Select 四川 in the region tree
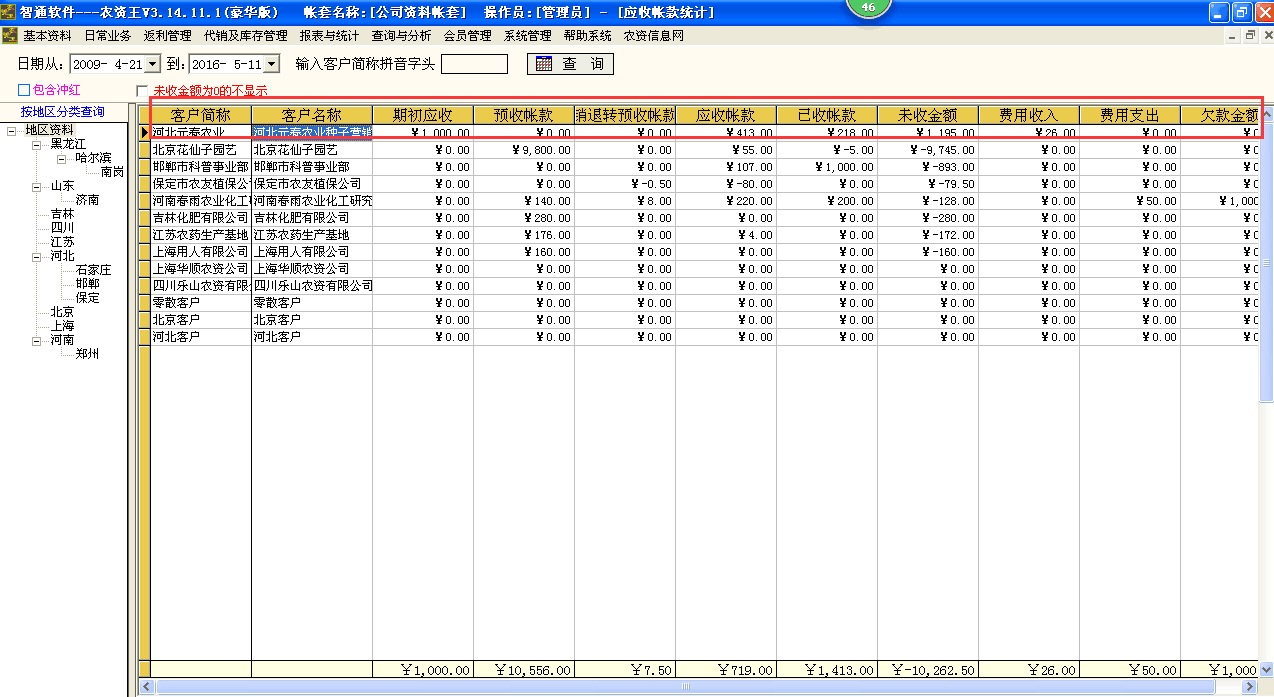The width and height of the screenshot is (1274, 697). click(62, 228)
